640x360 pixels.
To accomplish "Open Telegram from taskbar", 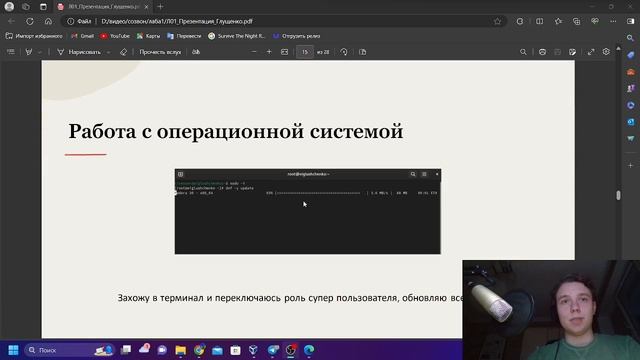I will tap(273, 350).
